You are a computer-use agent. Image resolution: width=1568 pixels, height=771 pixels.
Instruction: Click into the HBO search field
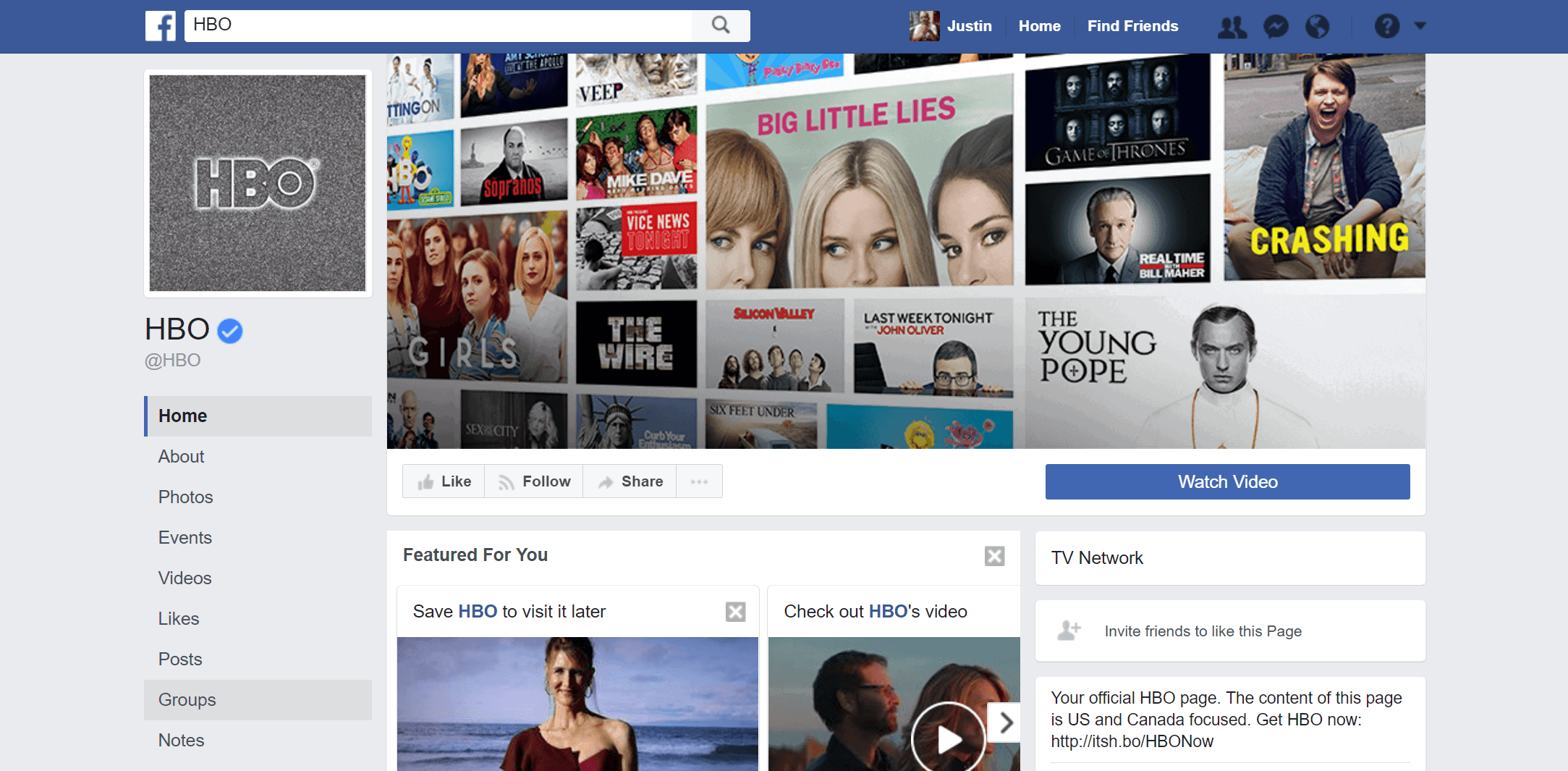click(x=438, y=25)
